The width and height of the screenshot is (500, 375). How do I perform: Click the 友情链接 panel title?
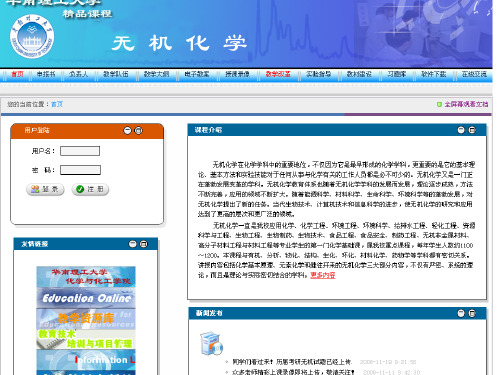(x=35, y=244)
